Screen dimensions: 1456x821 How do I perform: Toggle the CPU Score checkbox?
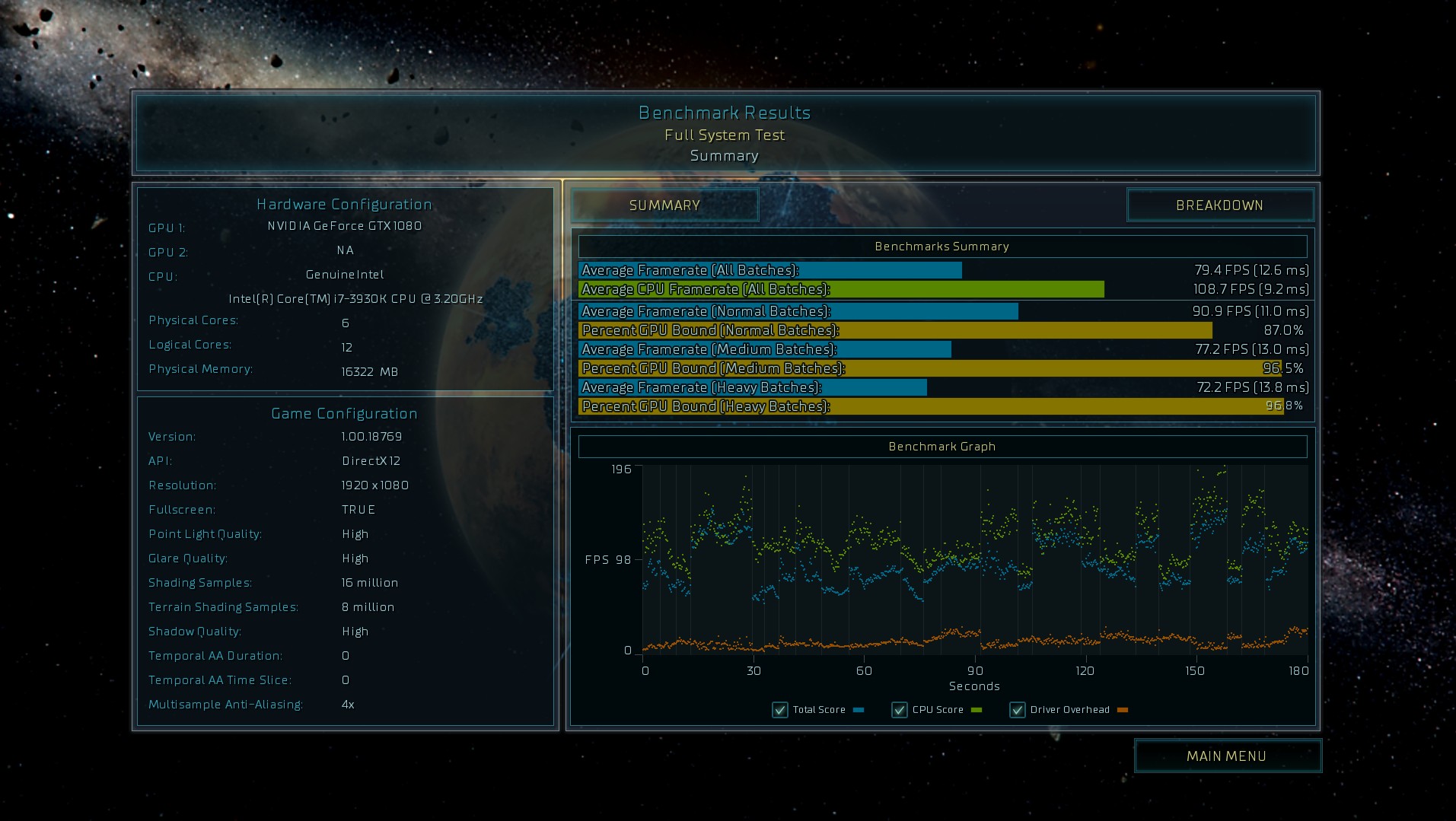tap(899, 710)
